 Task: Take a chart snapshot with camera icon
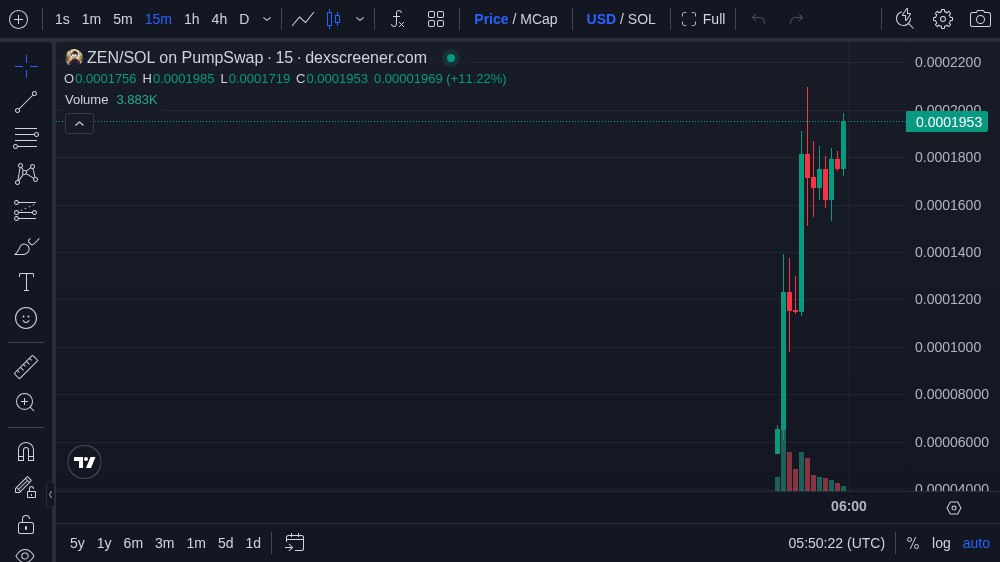pos(980,19)
